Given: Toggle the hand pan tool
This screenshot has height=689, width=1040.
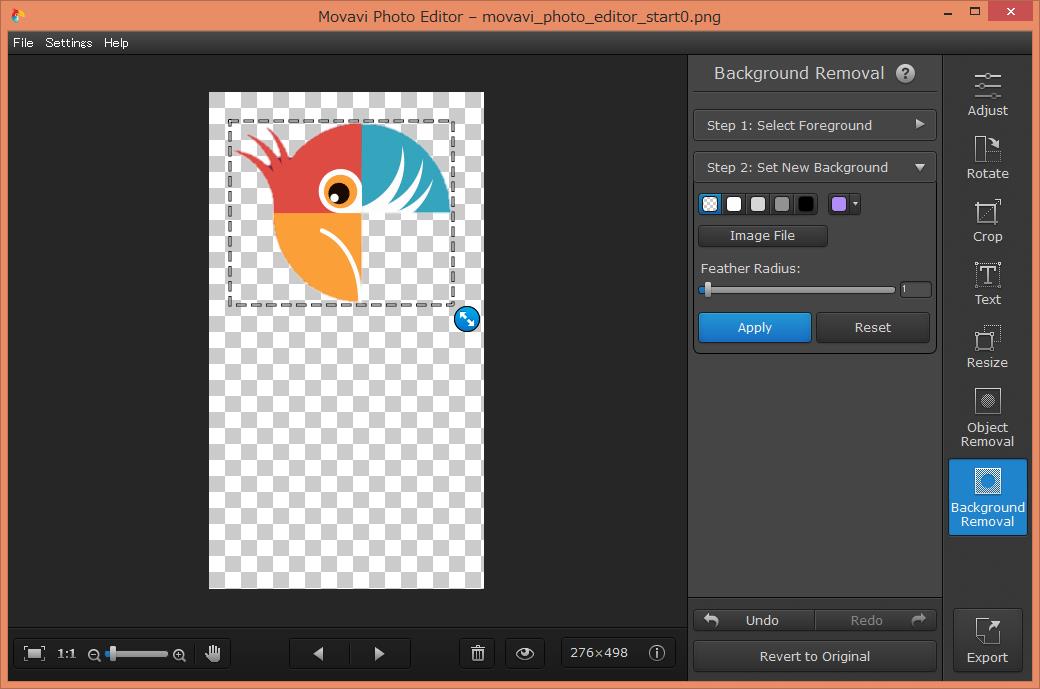Looking at the screenshot, I should (x=212, y=653).
